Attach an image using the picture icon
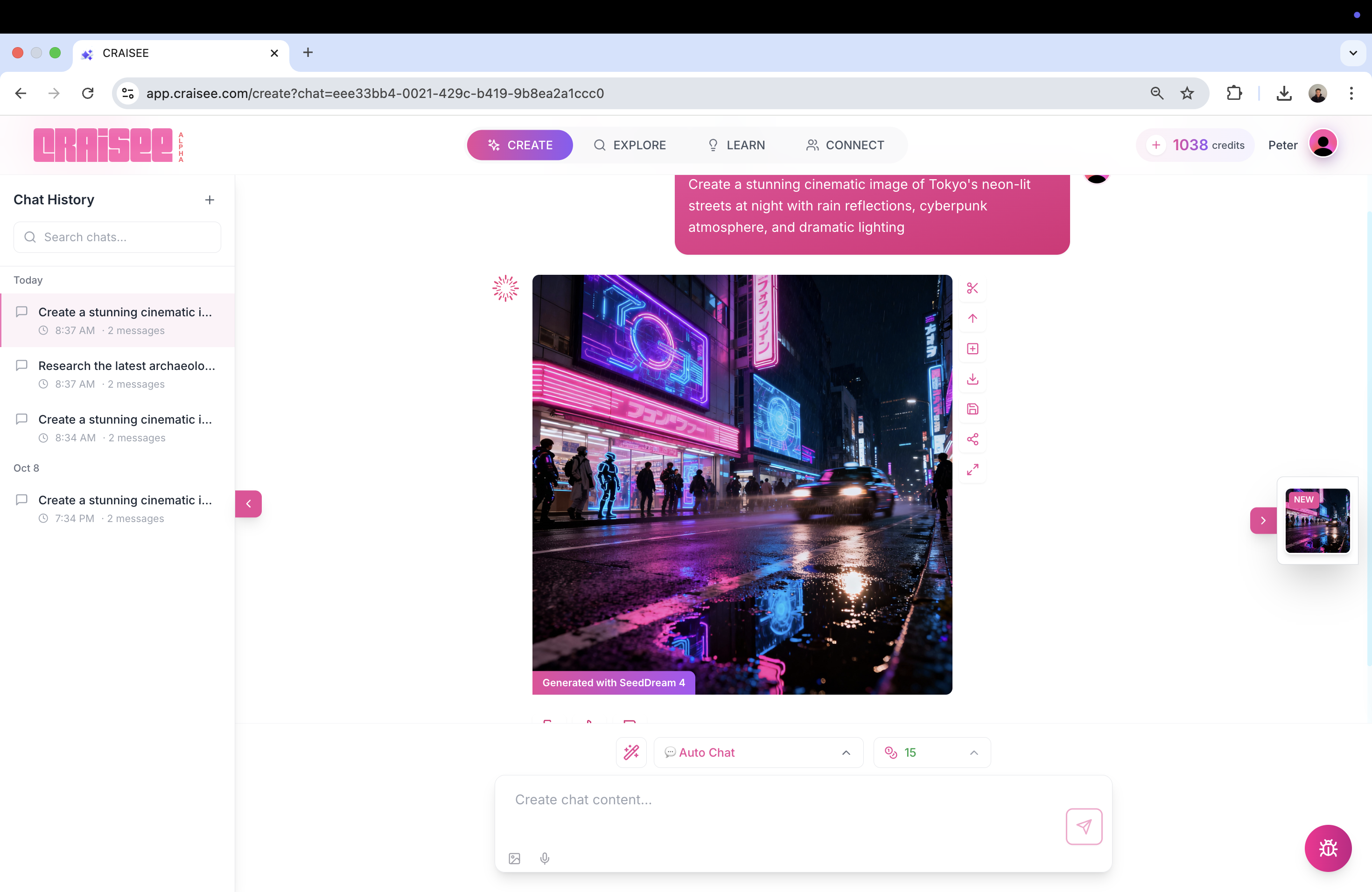 pos(514,858)
